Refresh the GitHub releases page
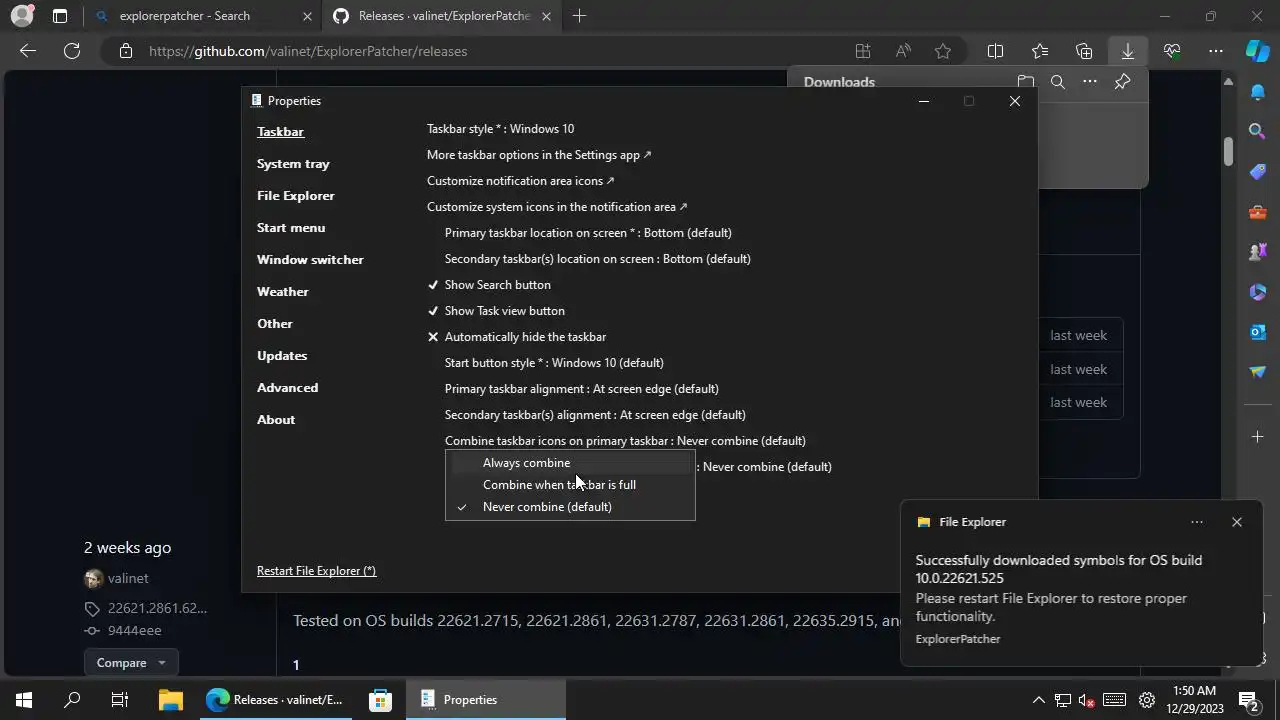 click(x=72, y=51)
